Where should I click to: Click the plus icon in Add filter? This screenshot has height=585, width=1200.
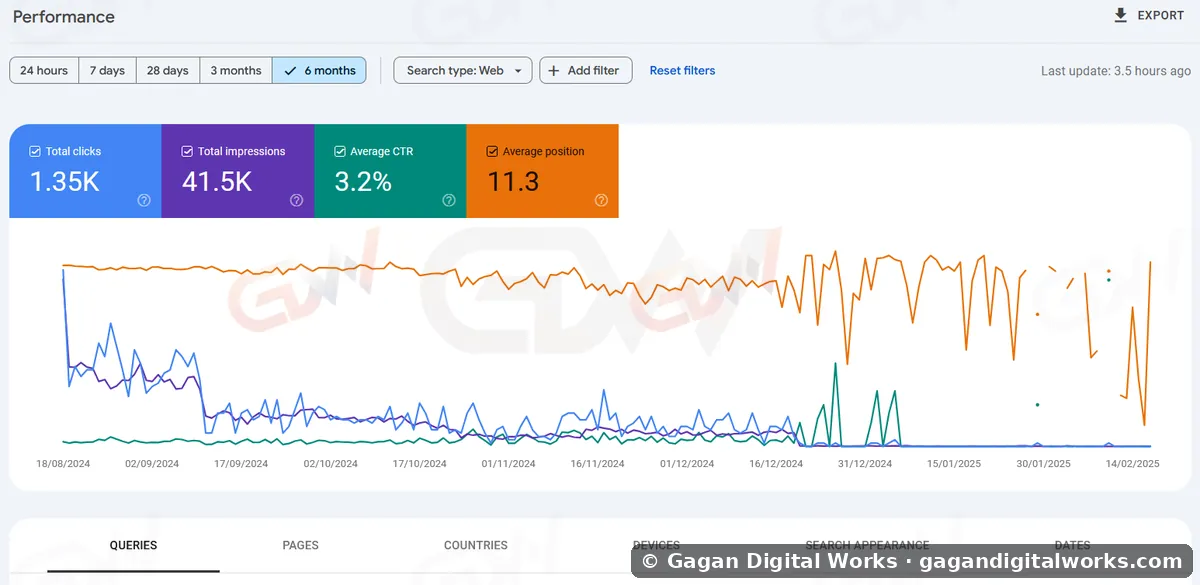[x=554, y=71]
